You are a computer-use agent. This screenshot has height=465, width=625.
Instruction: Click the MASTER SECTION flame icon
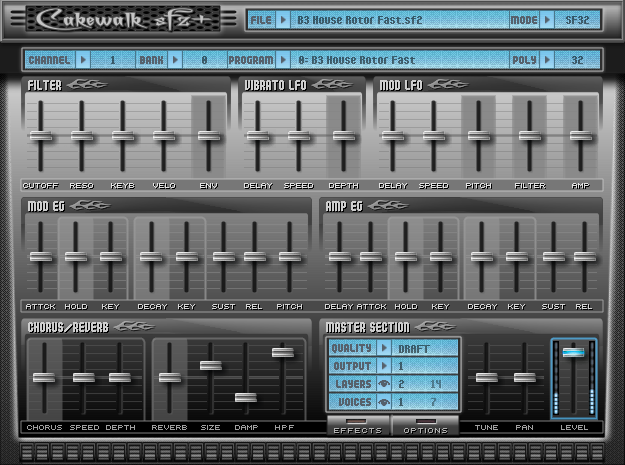pos(435,327)
